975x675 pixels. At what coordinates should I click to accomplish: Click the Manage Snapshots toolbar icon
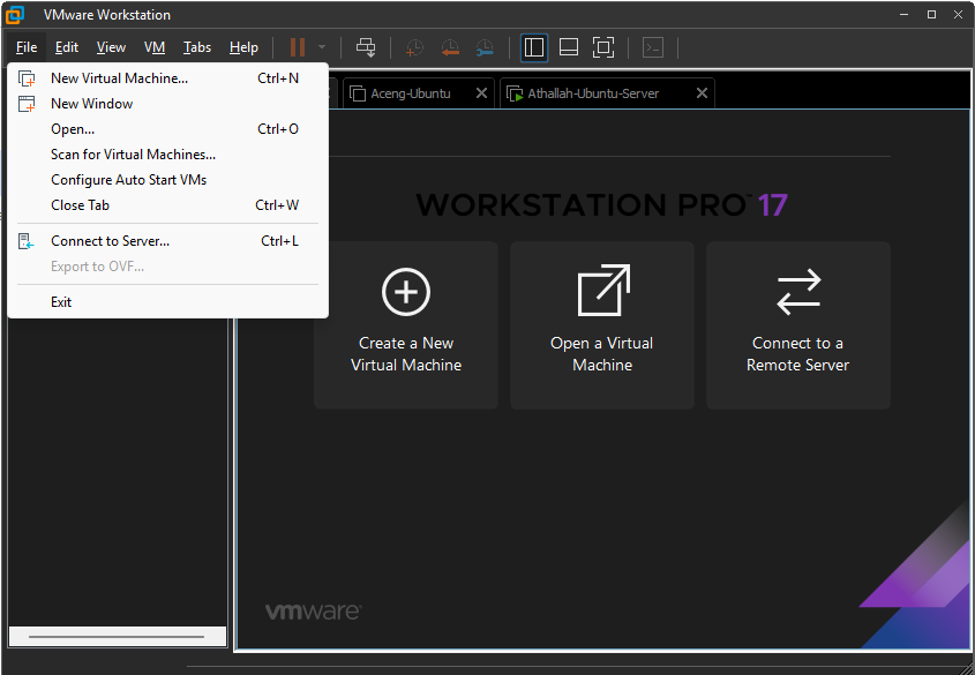pyautogui.click(x=484, y=47)
